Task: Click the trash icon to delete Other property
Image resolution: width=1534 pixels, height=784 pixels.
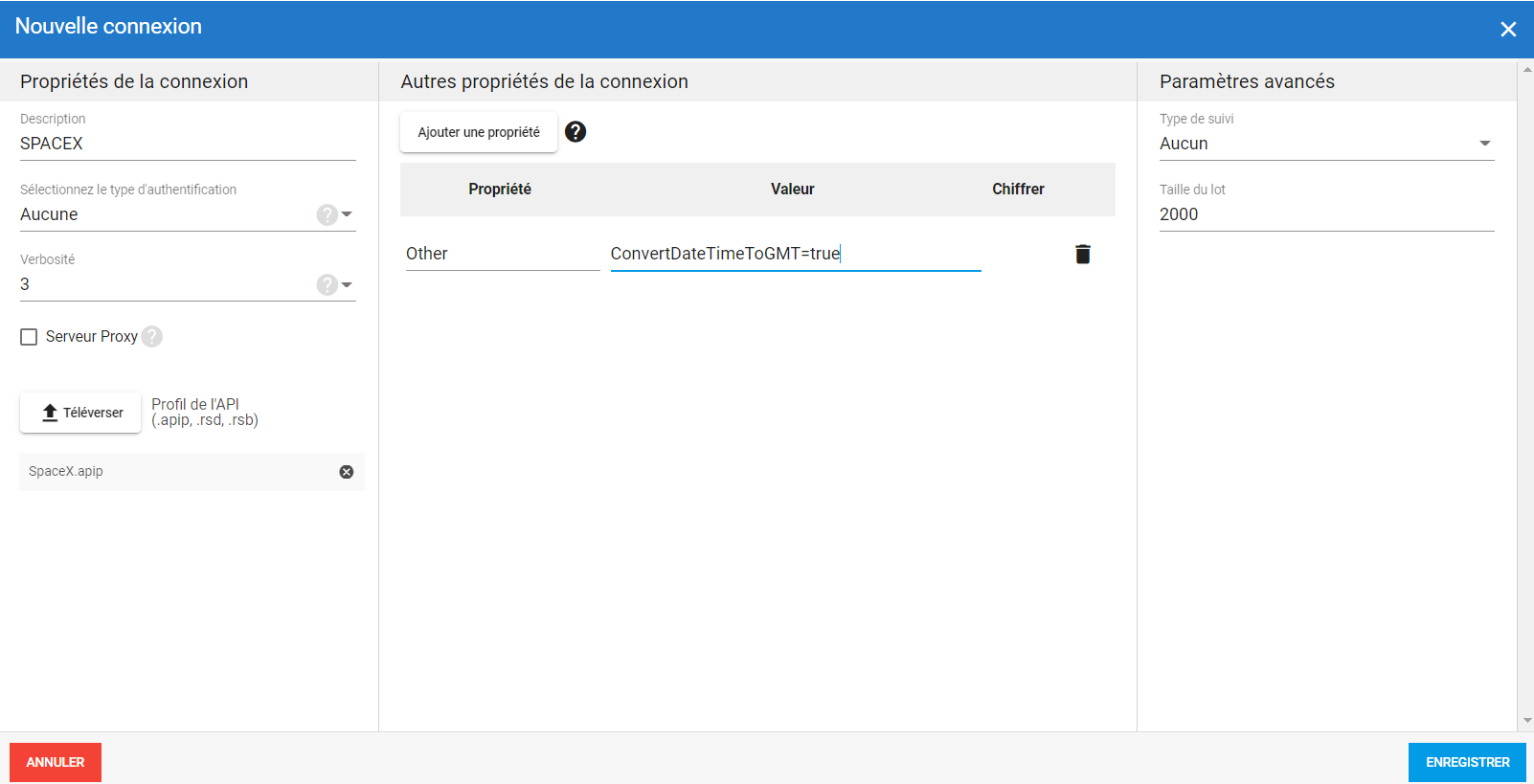Action: tap(1082, 254)
